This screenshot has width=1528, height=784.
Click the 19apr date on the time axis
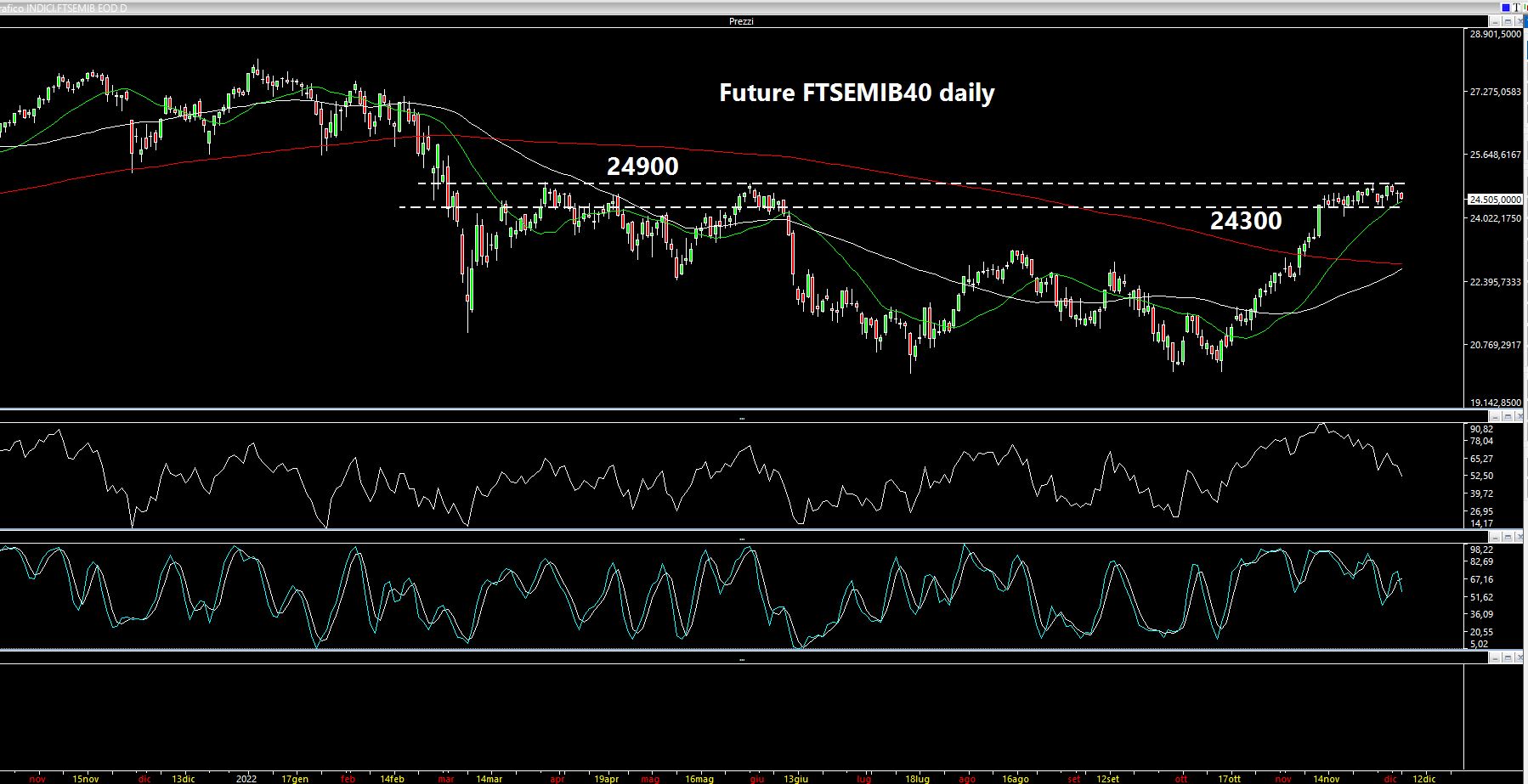click(x=606, y=778)
